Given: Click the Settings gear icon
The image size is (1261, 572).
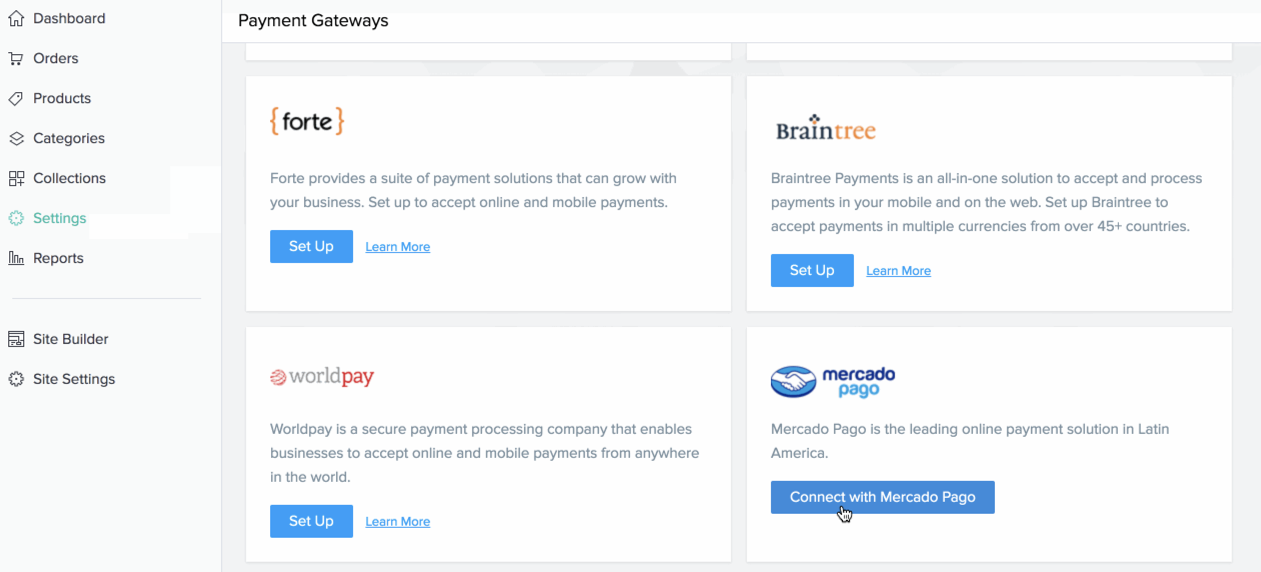Looking at the screenshot, I should pos(16,218).
